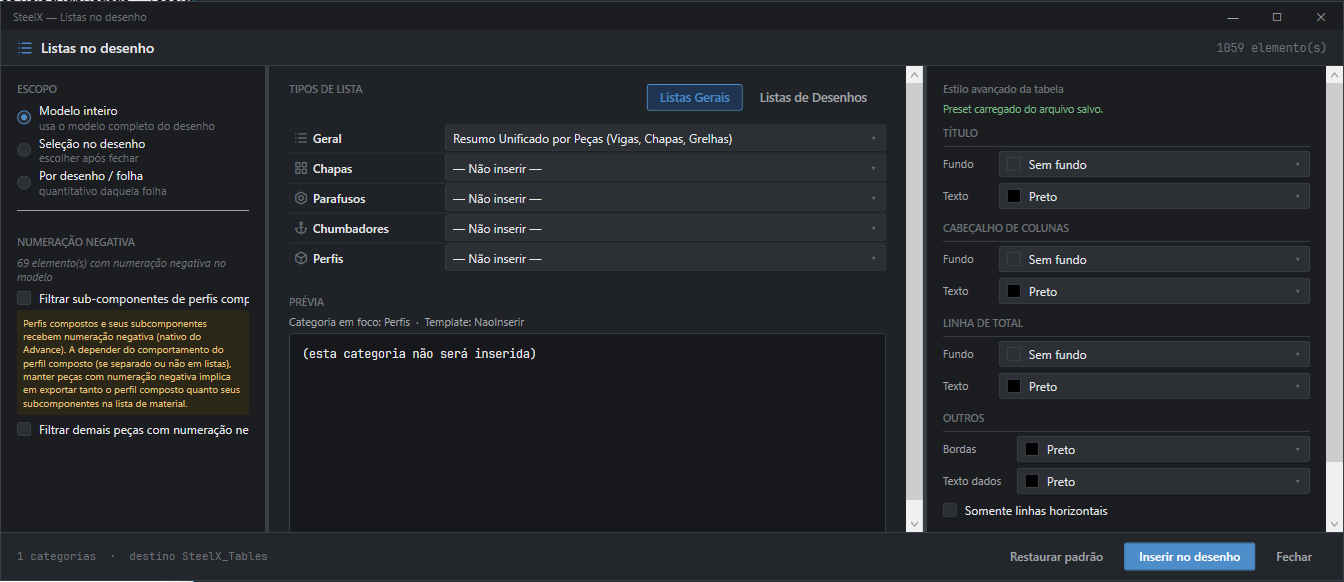Switch to the Listas de Desenhos tab

pos(813,97)
